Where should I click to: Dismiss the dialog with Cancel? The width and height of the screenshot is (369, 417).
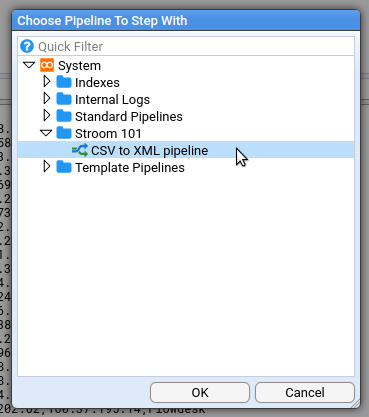305,392
